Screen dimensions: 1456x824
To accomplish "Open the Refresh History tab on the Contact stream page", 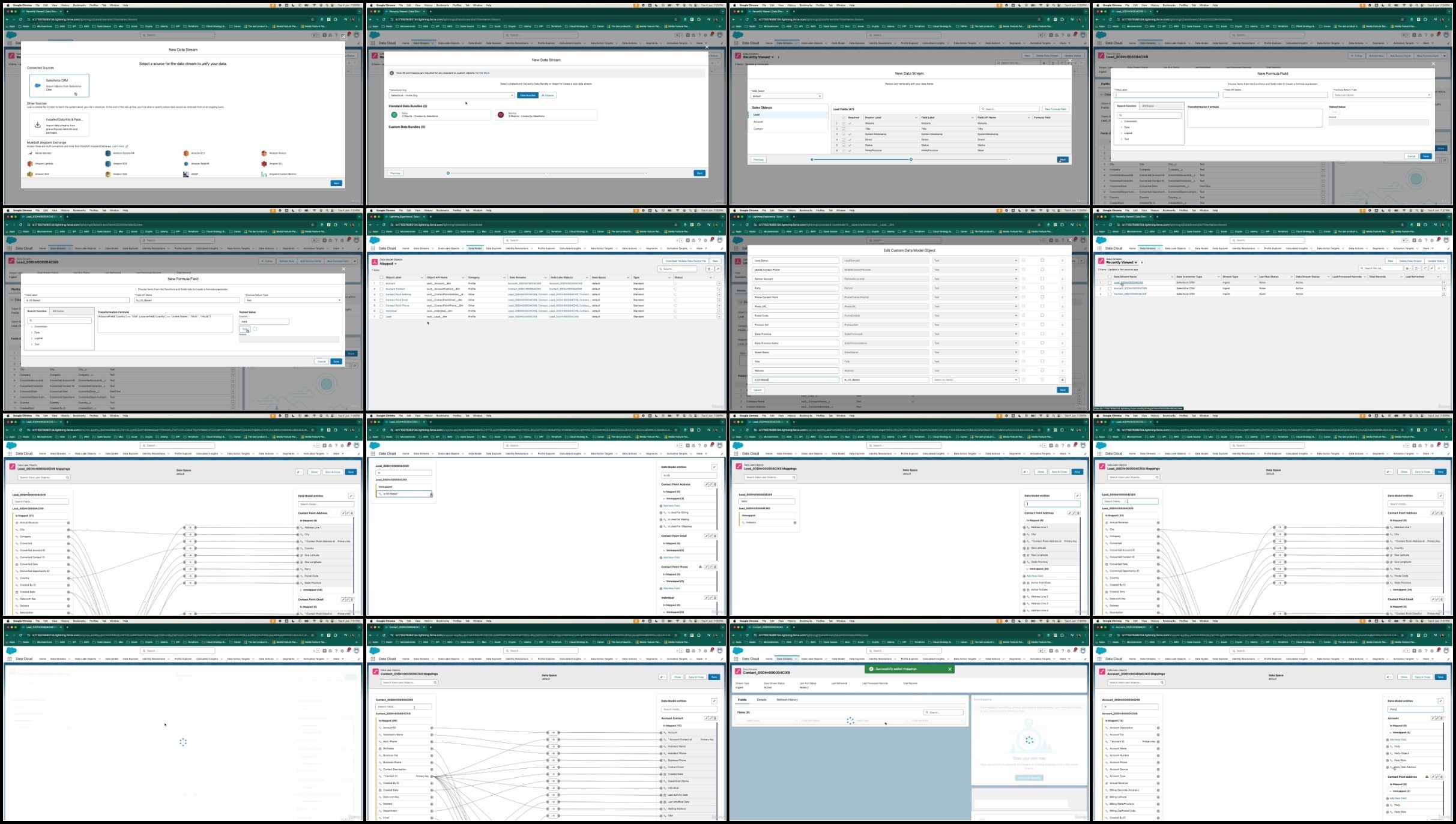I will 787,700.
